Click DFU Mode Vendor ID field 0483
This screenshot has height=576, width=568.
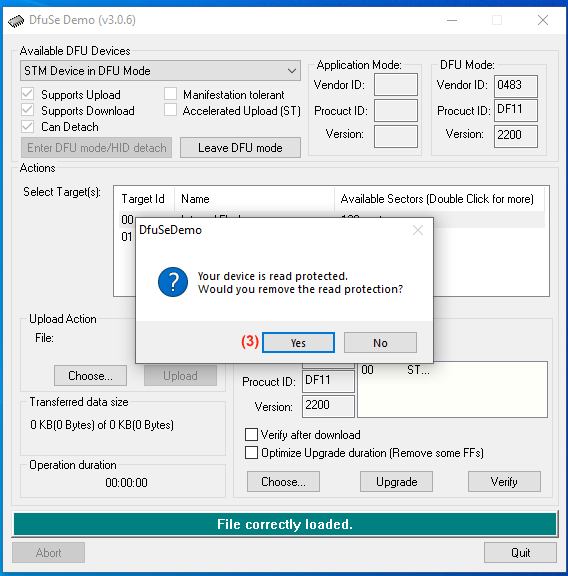click(516, 86)
